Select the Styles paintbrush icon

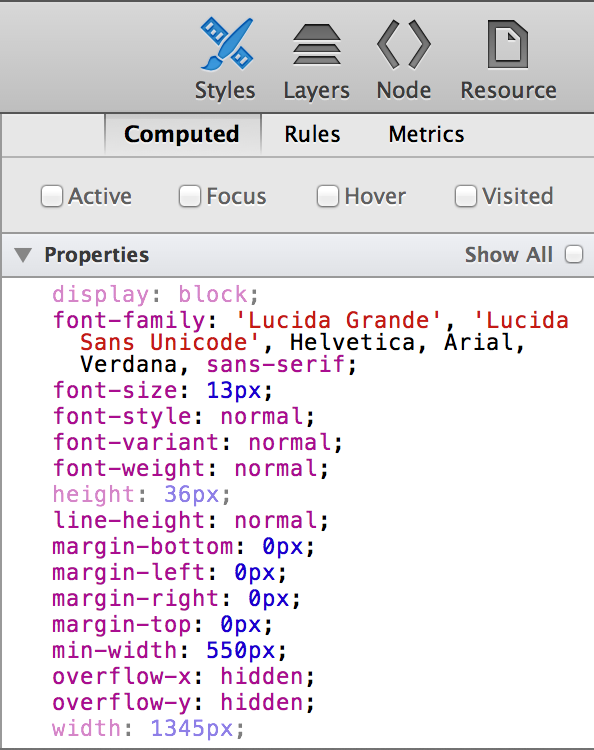coord(226,44)
